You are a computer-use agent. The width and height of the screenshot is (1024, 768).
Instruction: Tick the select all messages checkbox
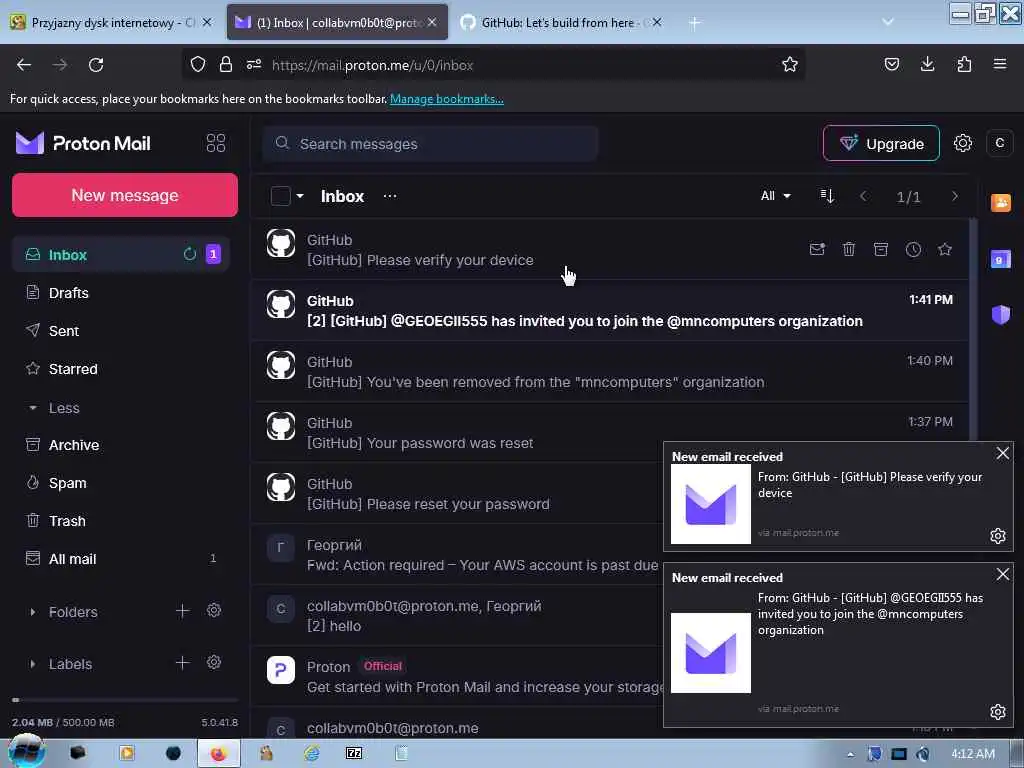(280, 196)
